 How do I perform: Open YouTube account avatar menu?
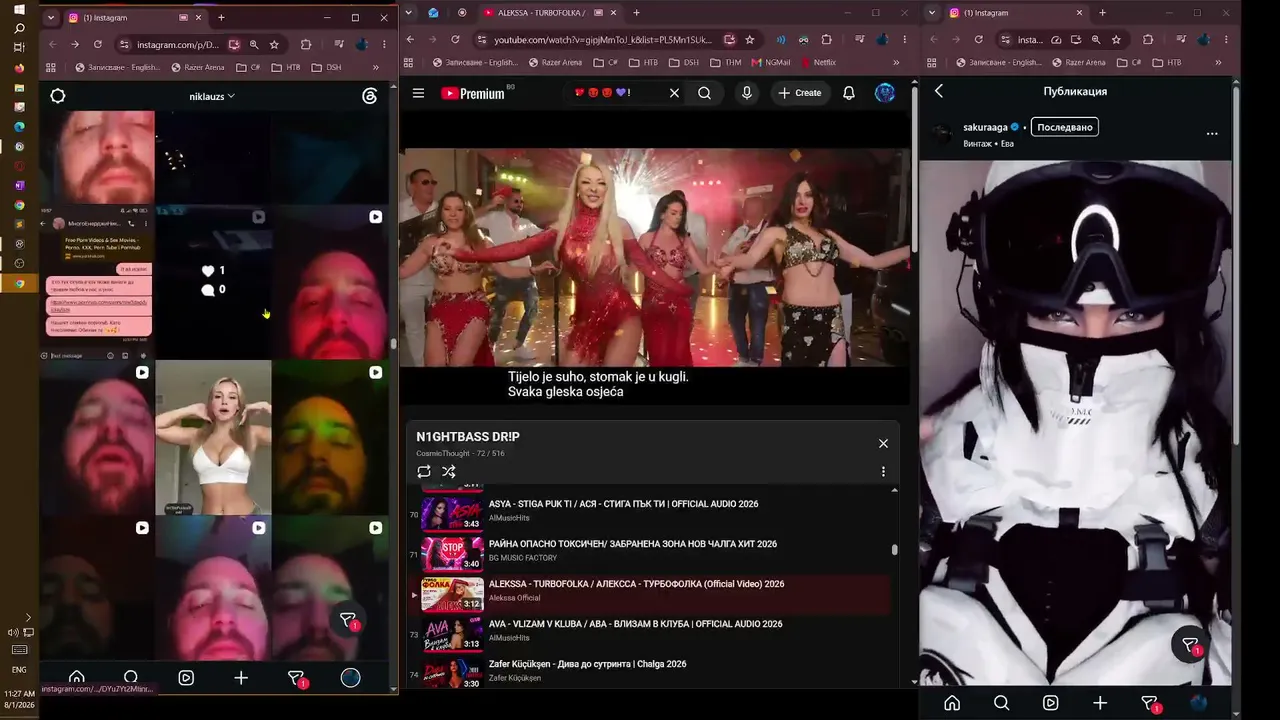click(x=885, y=93)
